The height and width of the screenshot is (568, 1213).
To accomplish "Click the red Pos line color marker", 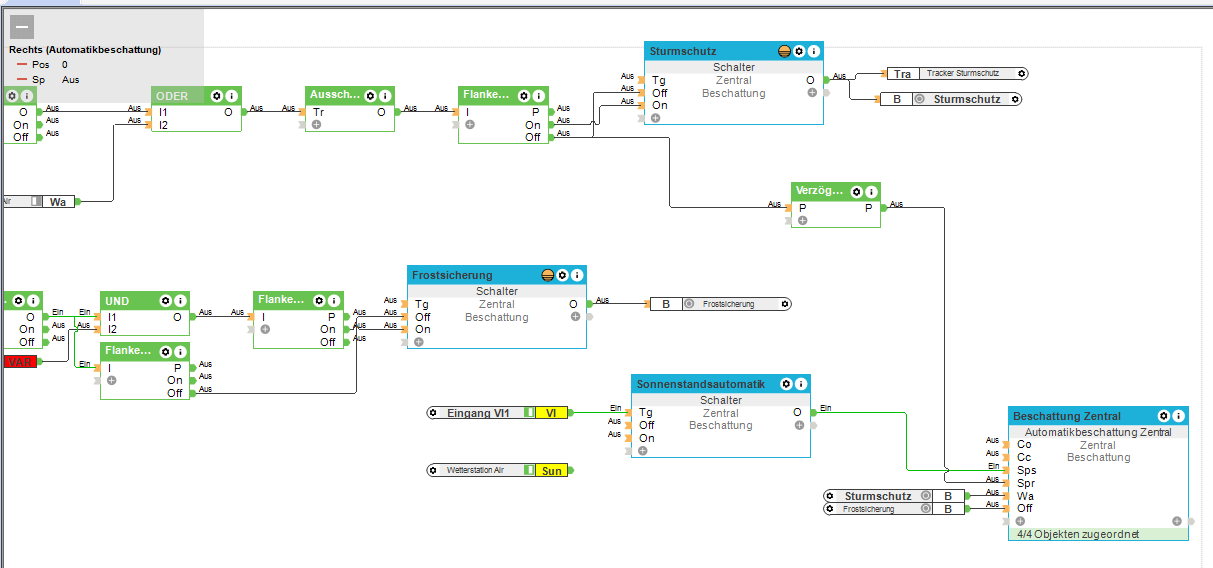I will tap(22, 64).
